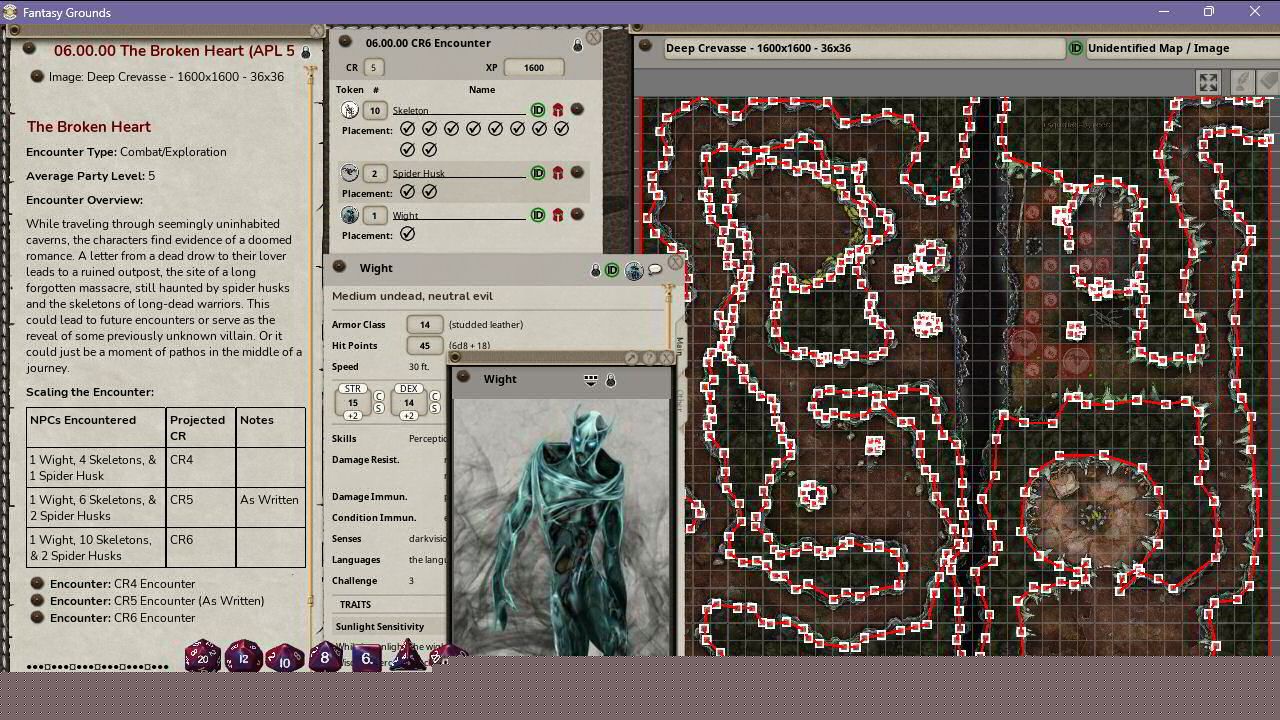Image resolution: width=1280 pixels, height=720 pixels.
Task: Open the Wight NPC record link button
Action: 577,214
